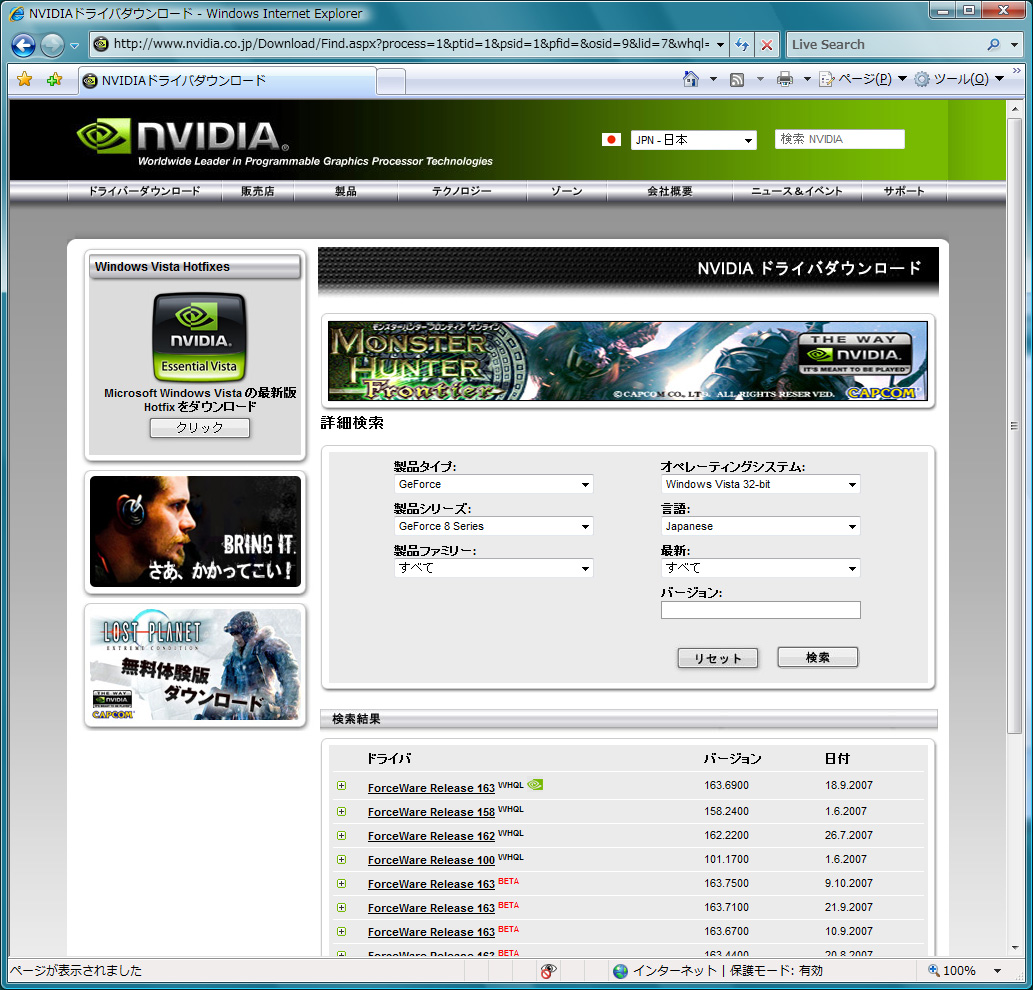Image resolution: width=1033 pixels, height=990 pixels.
Task: Go back with the browser Back arrow
Action: (x=24, y=45)
